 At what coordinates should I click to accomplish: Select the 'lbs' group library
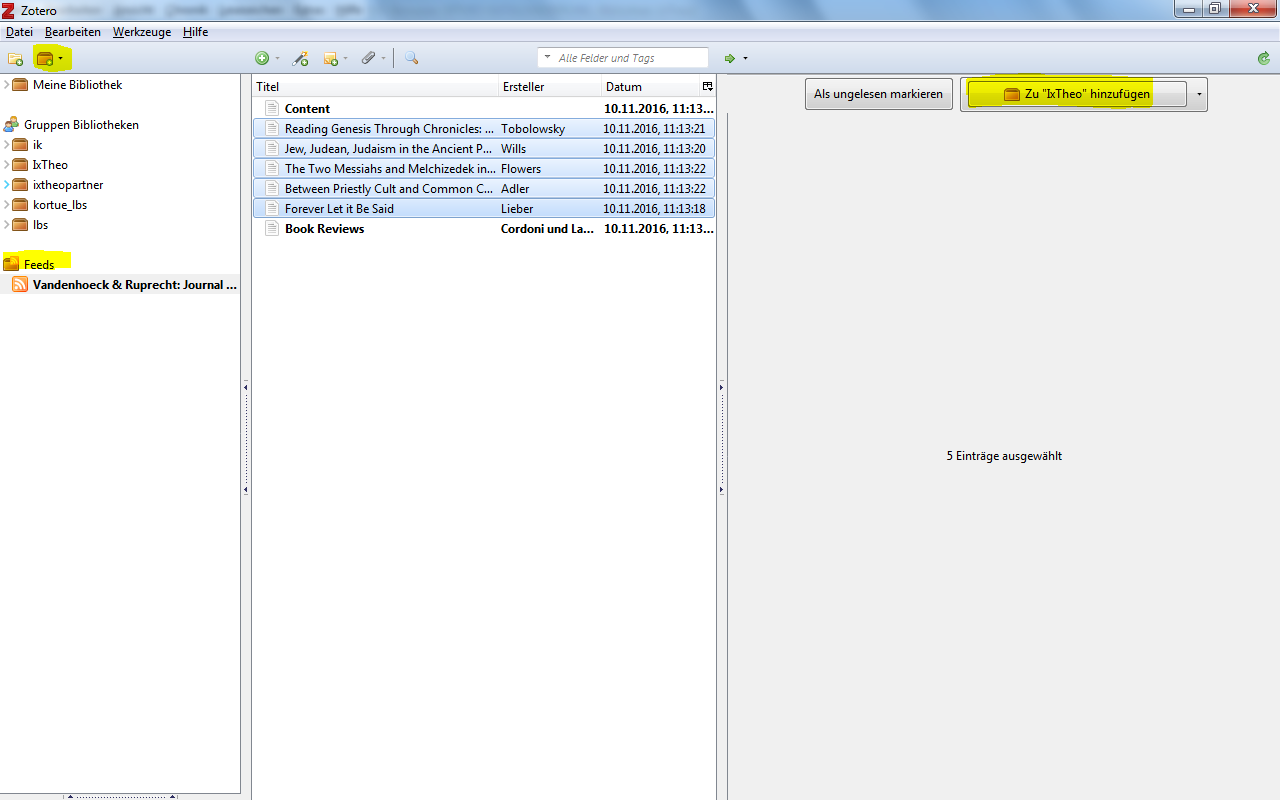[x=40, y=225]
